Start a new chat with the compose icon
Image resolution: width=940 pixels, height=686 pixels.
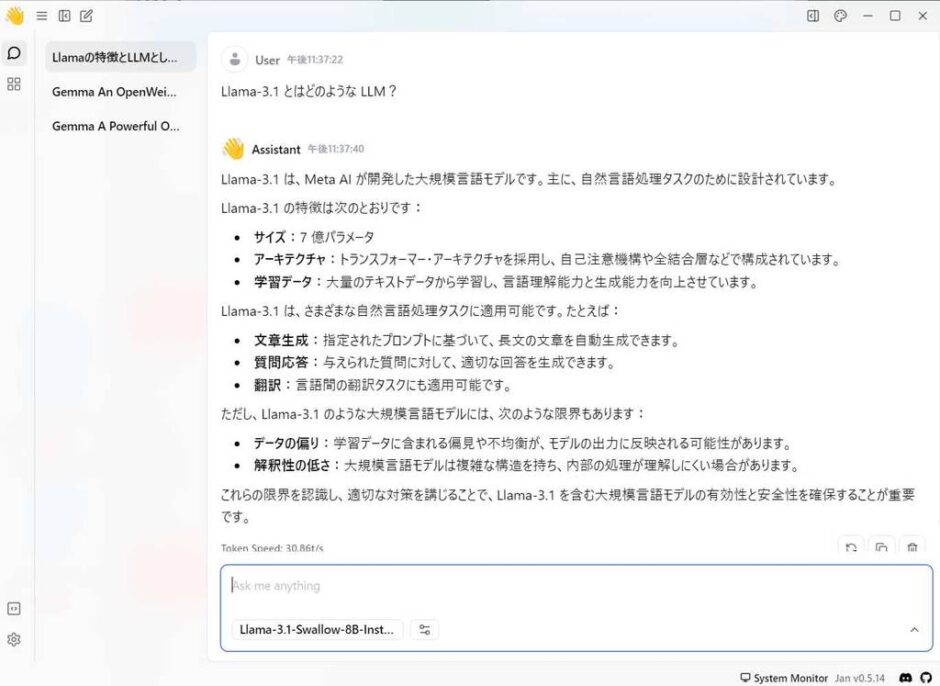tap(86, 16)
